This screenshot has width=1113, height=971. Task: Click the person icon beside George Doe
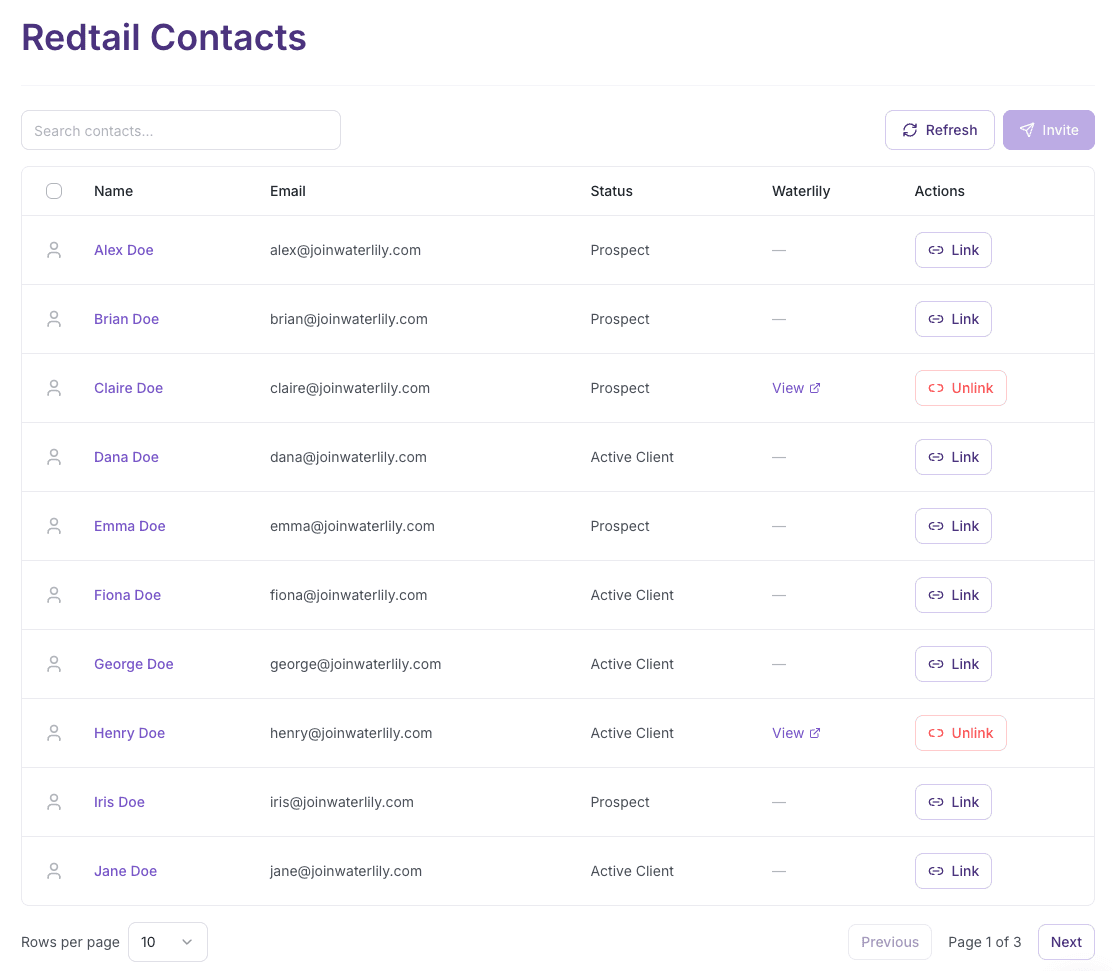tap(54, 664)
